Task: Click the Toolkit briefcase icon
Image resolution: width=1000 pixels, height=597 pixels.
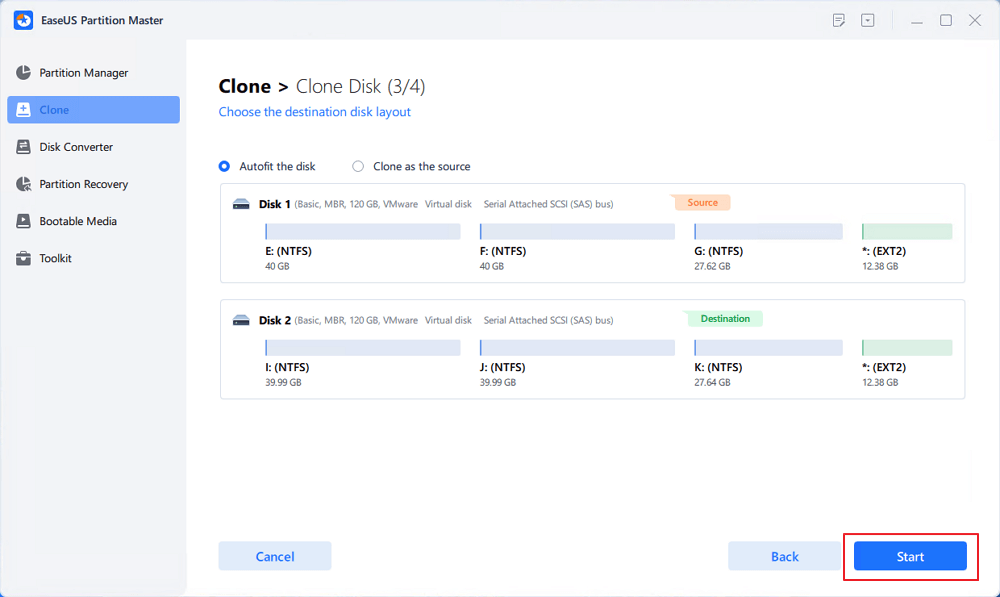Action: point(23,258)
